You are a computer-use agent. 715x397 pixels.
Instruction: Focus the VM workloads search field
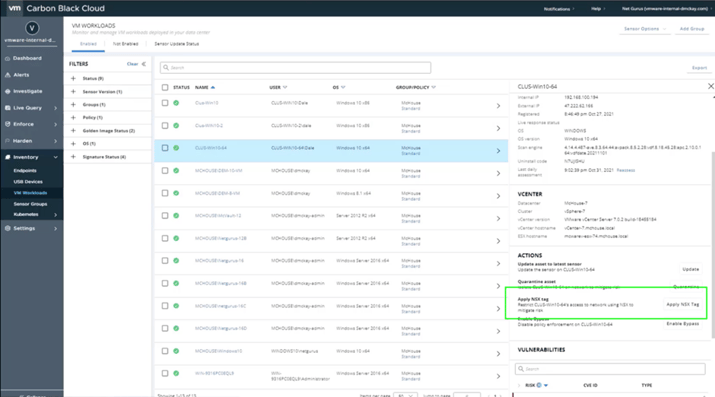point(295,67)
